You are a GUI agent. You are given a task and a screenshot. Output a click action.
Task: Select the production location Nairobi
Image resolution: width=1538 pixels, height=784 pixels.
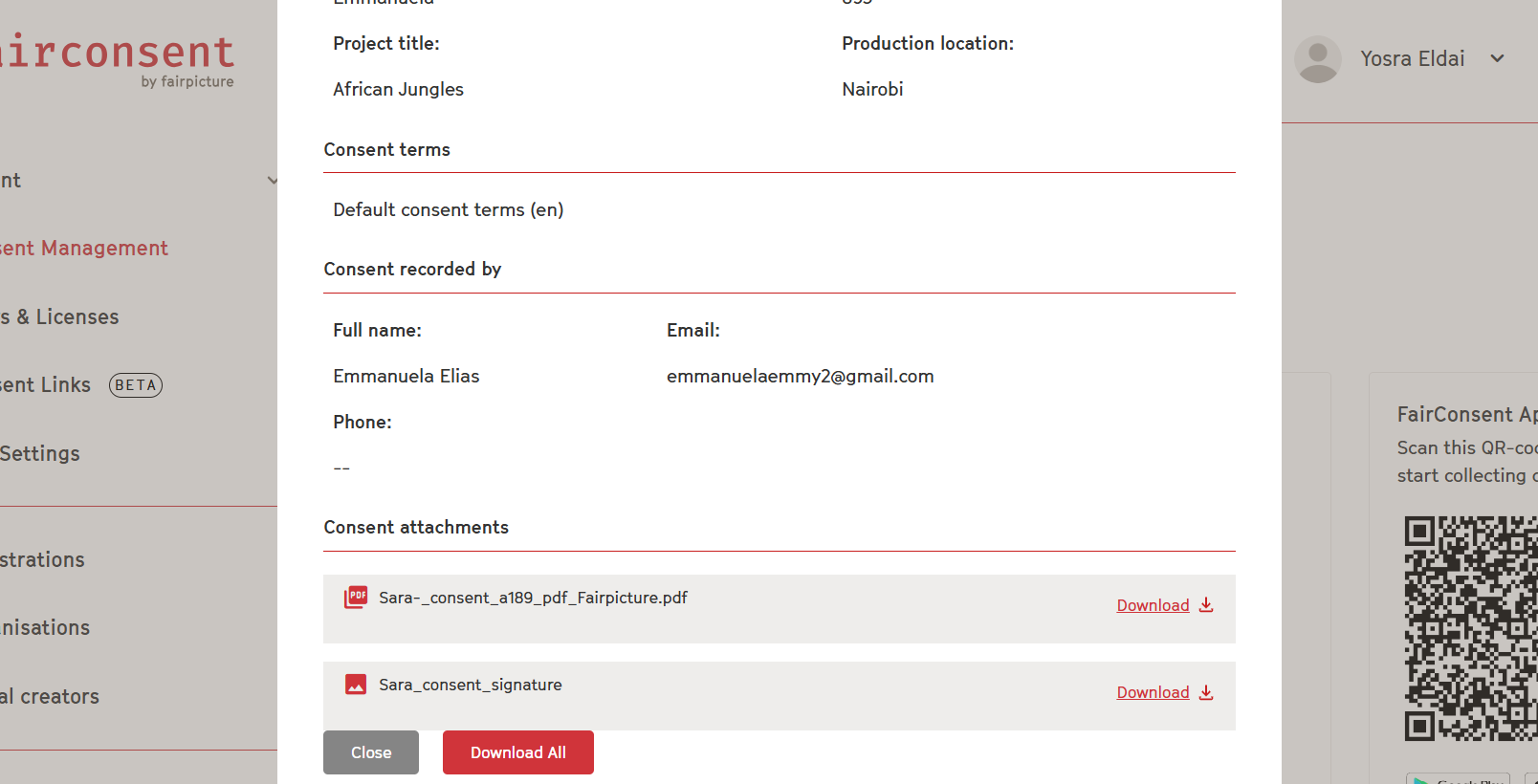click(872, 90)
